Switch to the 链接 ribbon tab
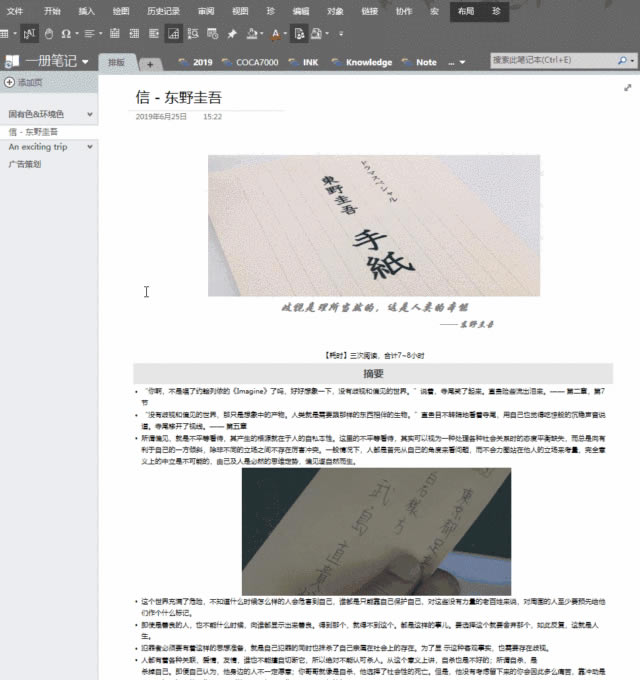Viewport: 640px width, 680px height. pos(369,11)
